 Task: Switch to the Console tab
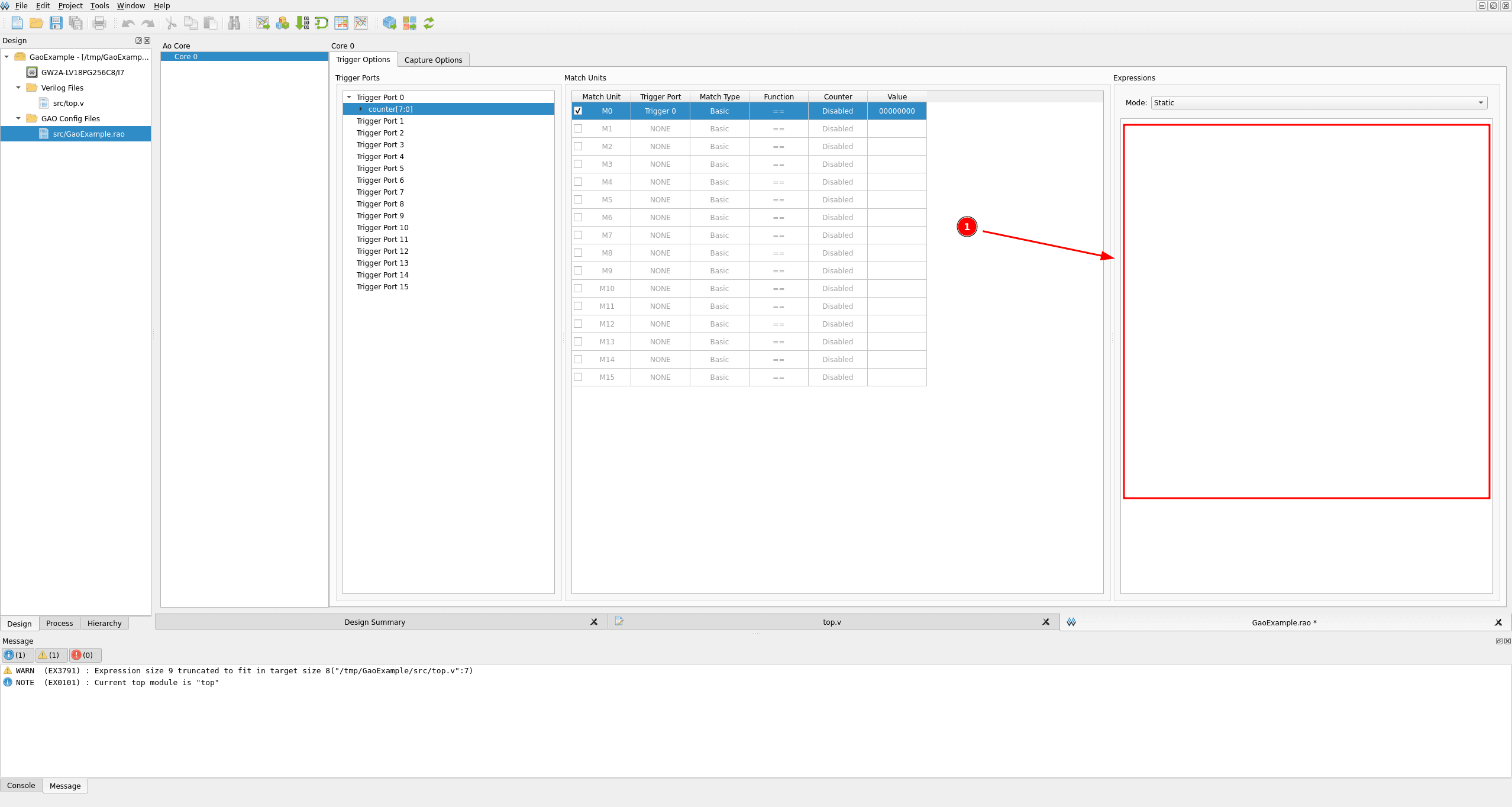pos(21,785)
